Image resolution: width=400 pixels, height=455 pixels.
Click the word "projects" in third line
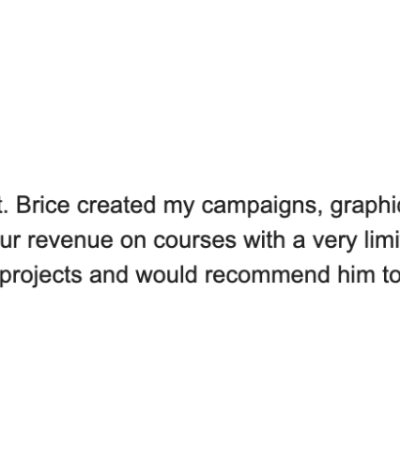41,276
